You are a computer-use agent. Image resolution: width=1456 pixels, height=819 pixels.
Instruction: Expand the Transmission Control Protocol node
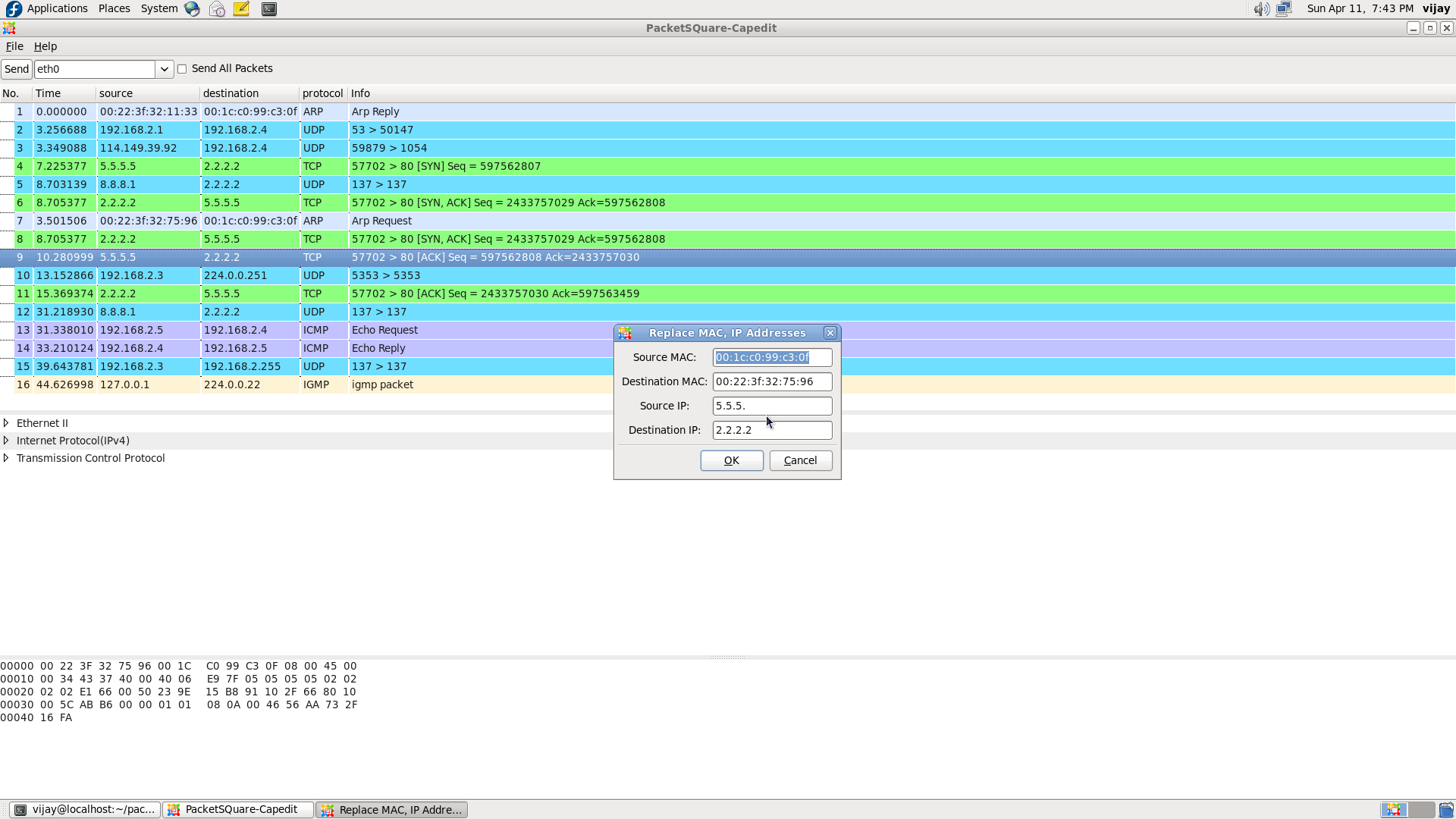[x=6, y=458]
